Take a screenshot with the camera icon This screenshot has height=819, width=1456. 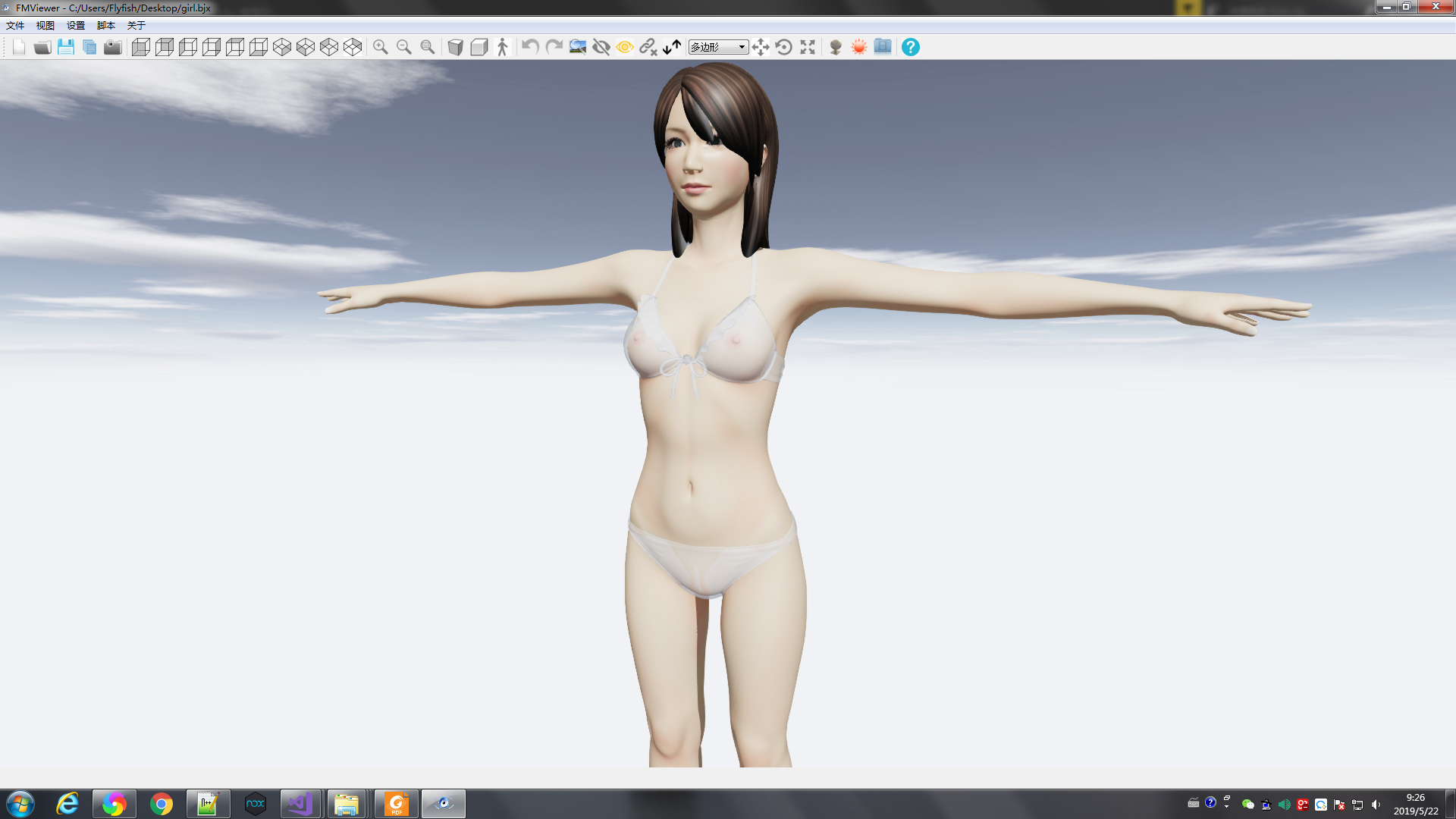(x=113, y=47)
